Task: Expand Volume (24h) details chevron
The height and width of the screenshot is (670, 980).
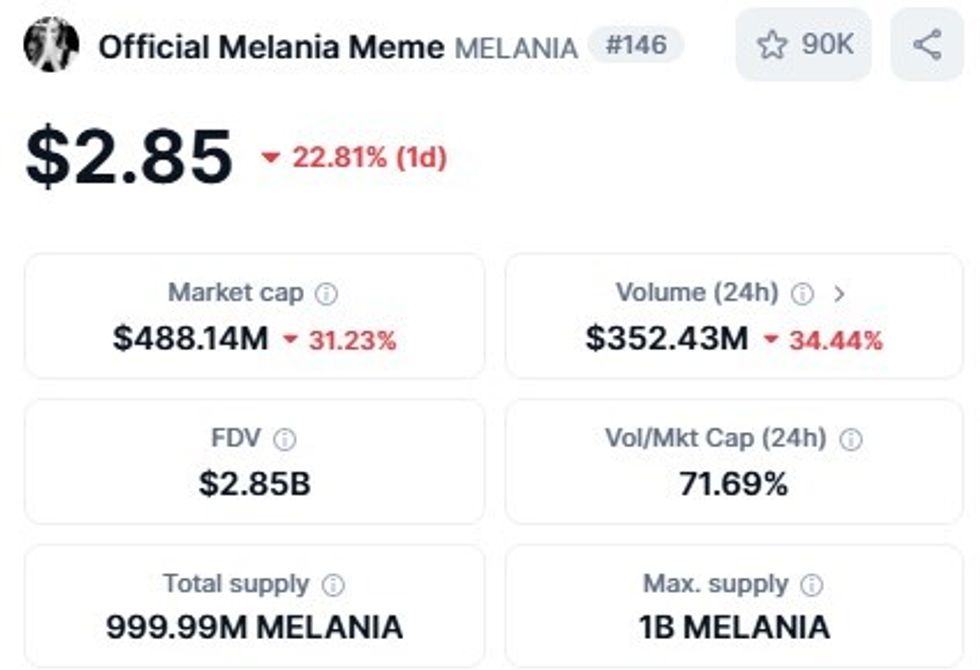Action: [839, 294]
